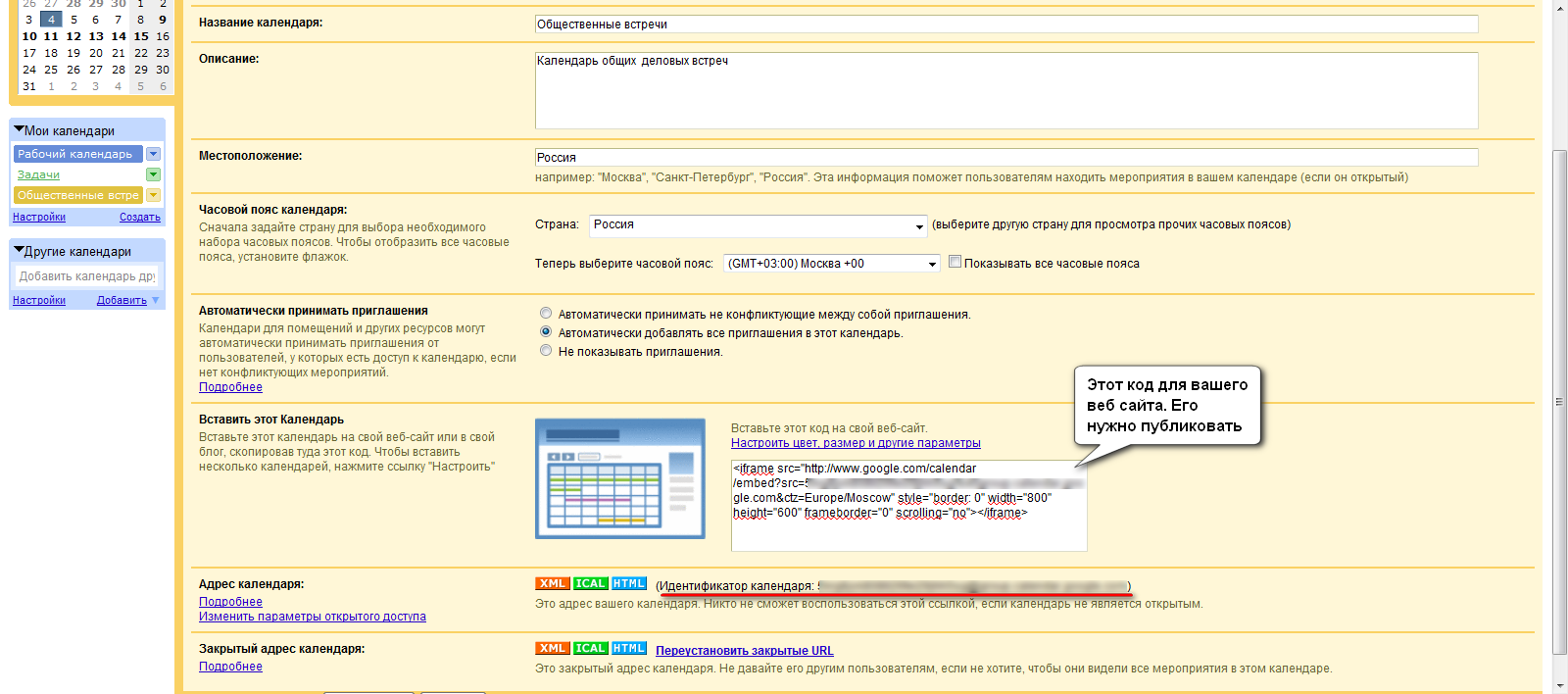Image resolution: width=1568 pixels, height=694 pixels.
Task: Open the Страна country dropdown
Action: 758,225
